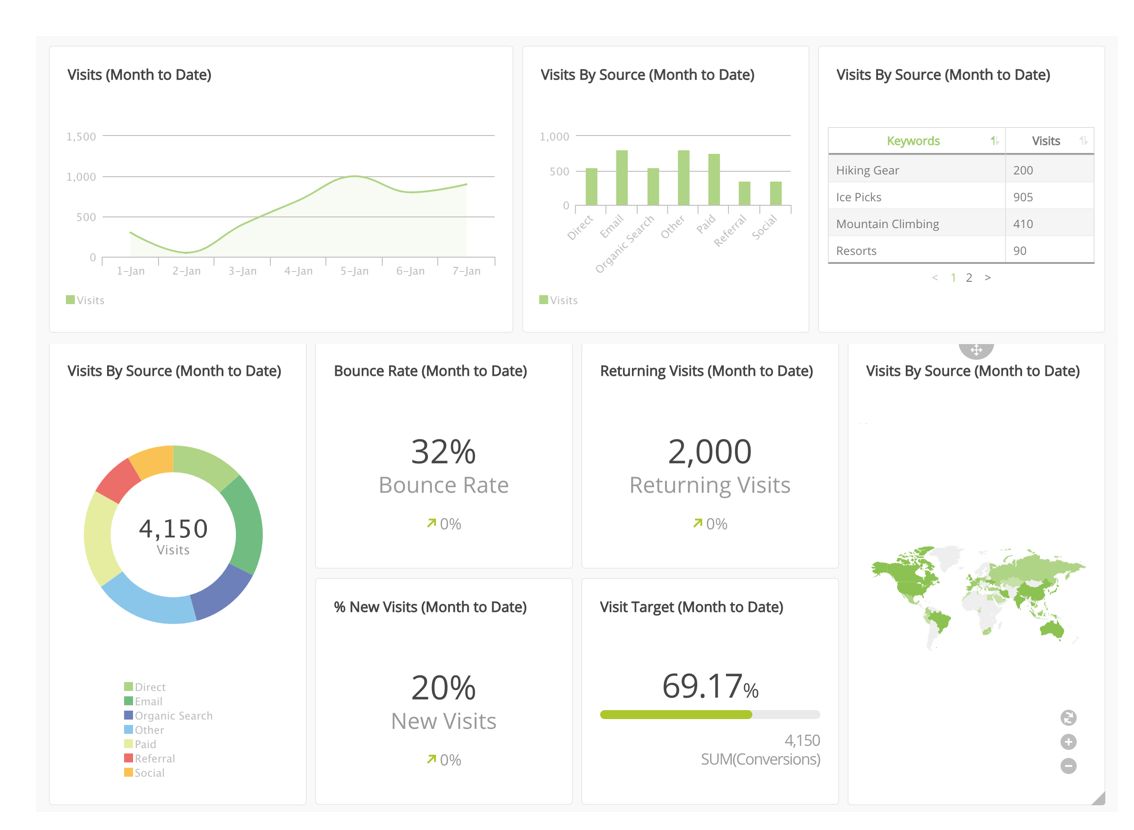Click the sort icon next to Visits
Viewport: 1134px width, 830px height.
tap(1082, 140)
